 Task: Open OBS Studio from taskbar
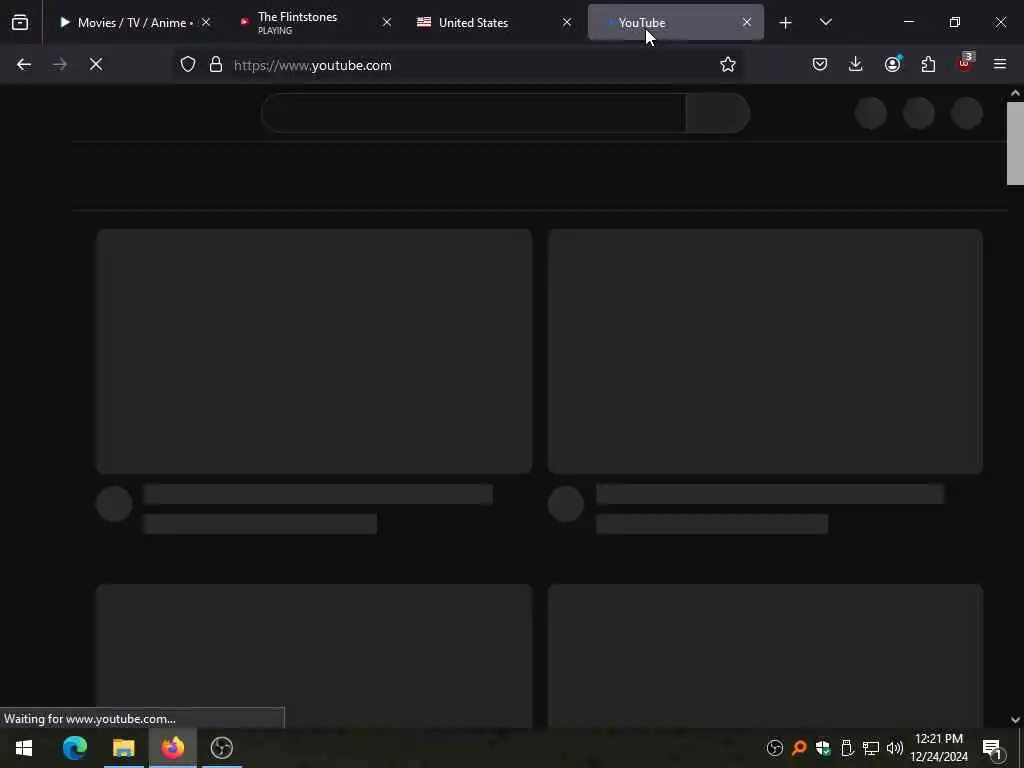pos(221,748)
